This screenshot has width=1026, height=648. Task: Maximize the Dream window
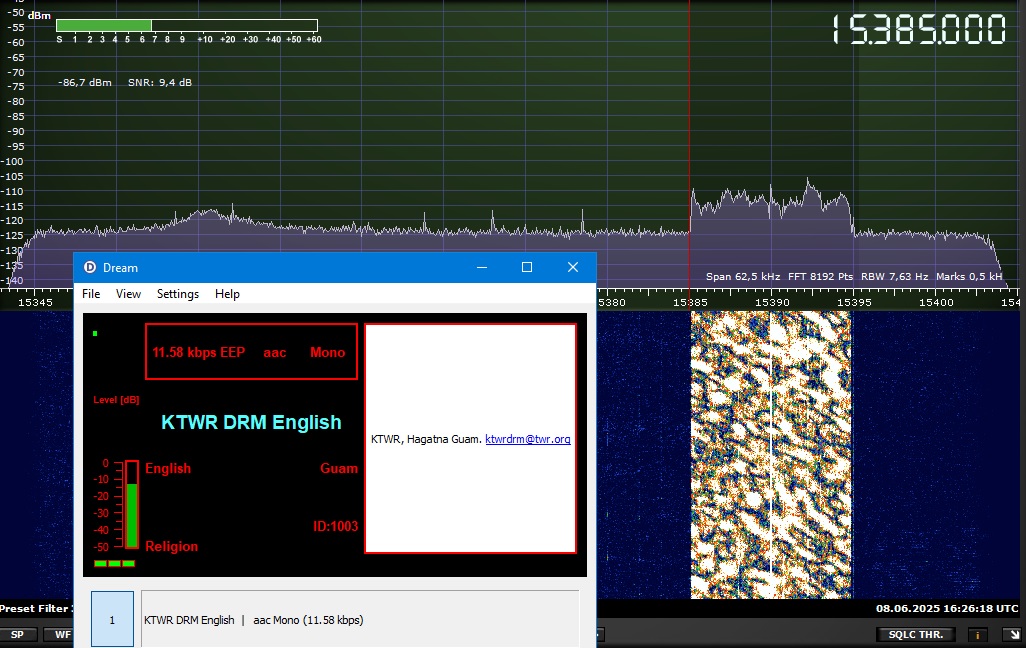(x=527, y=267)
